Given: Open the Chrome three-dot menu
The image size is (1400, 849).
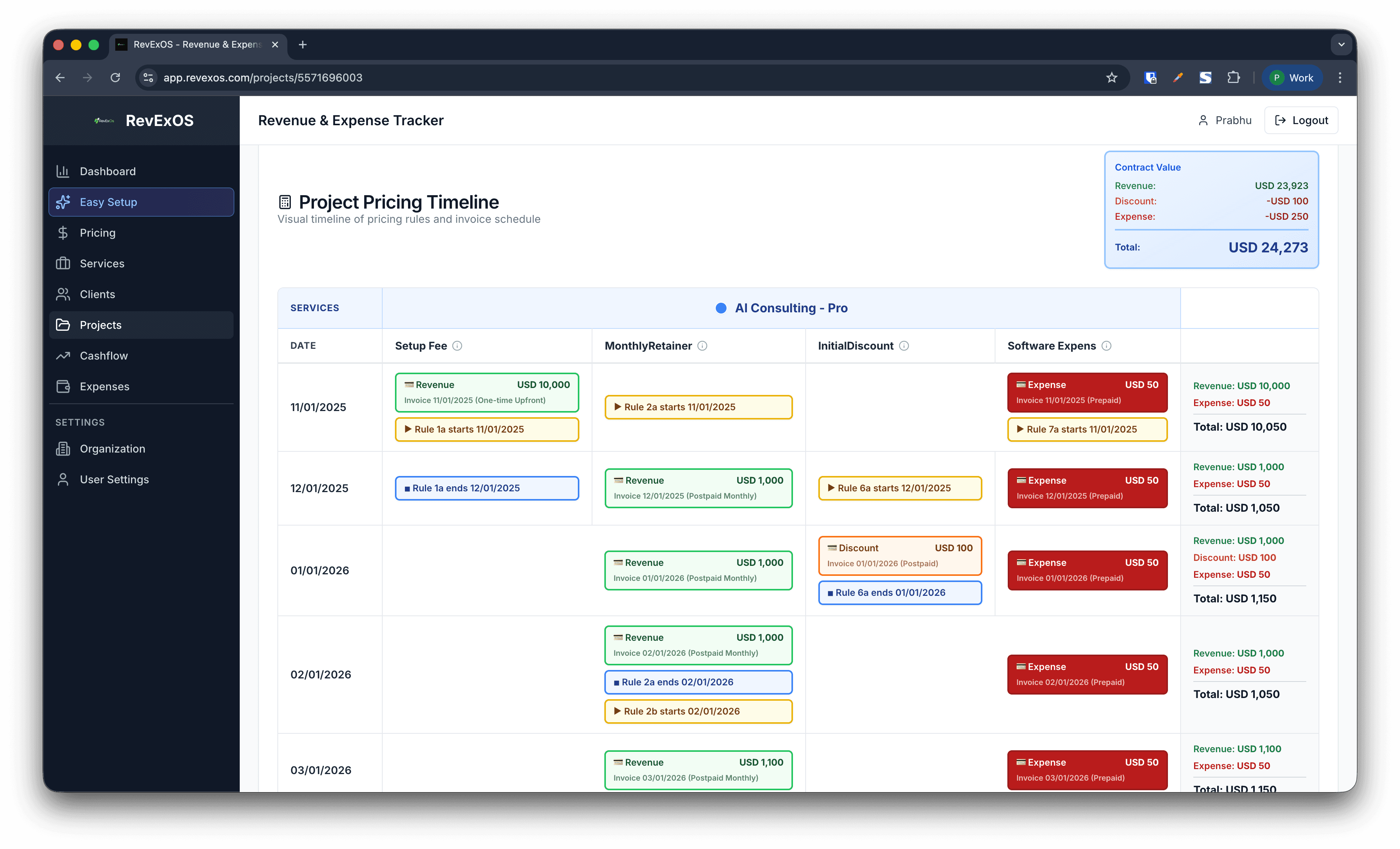Looking at the screenshot, I should [x=1340, y=78].
